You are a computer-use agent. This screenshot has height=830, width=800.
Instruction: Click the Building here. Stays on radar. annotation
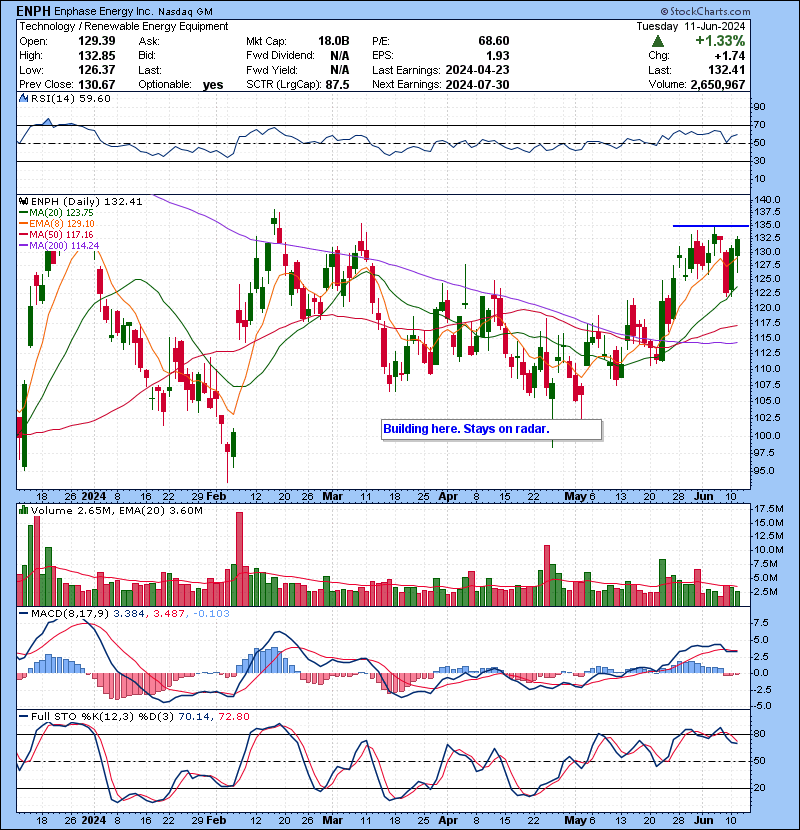[491, 429]
